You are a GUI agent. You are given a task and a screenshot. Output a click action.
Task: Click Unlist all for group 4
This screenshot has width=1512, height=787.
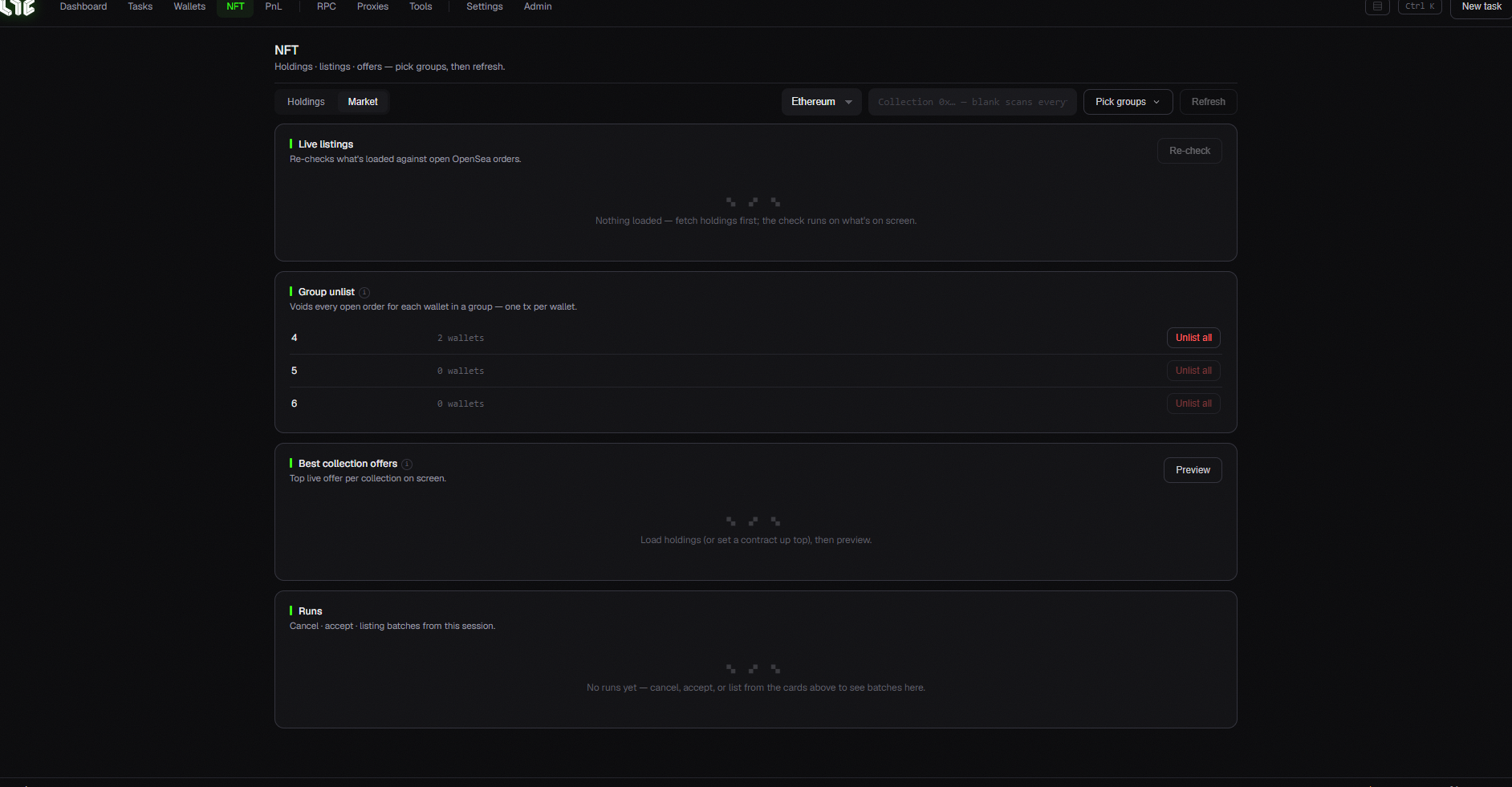[x=1193, y=338]
